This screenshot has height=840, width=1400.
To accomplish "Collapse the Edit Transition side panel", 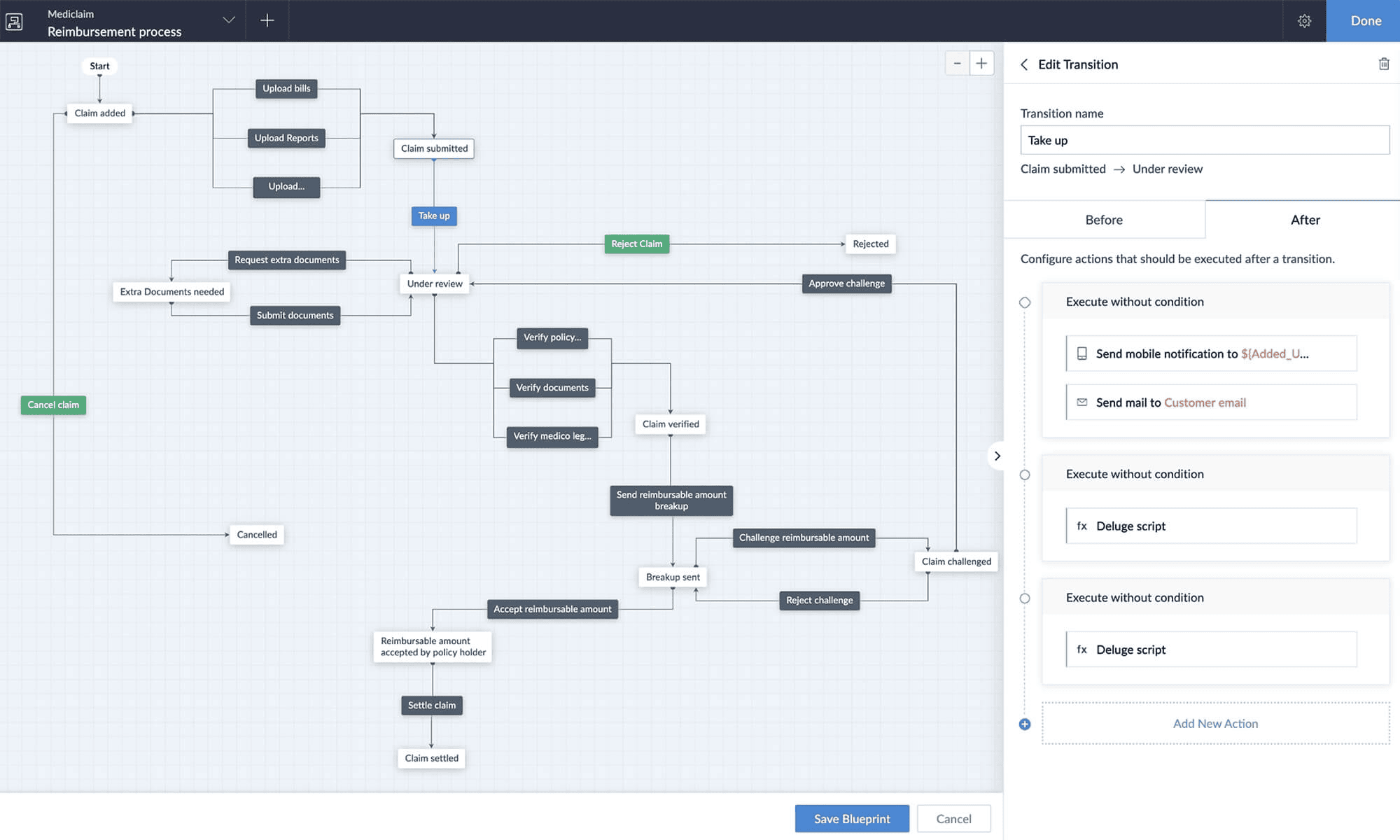I will (x=997, y=456).
